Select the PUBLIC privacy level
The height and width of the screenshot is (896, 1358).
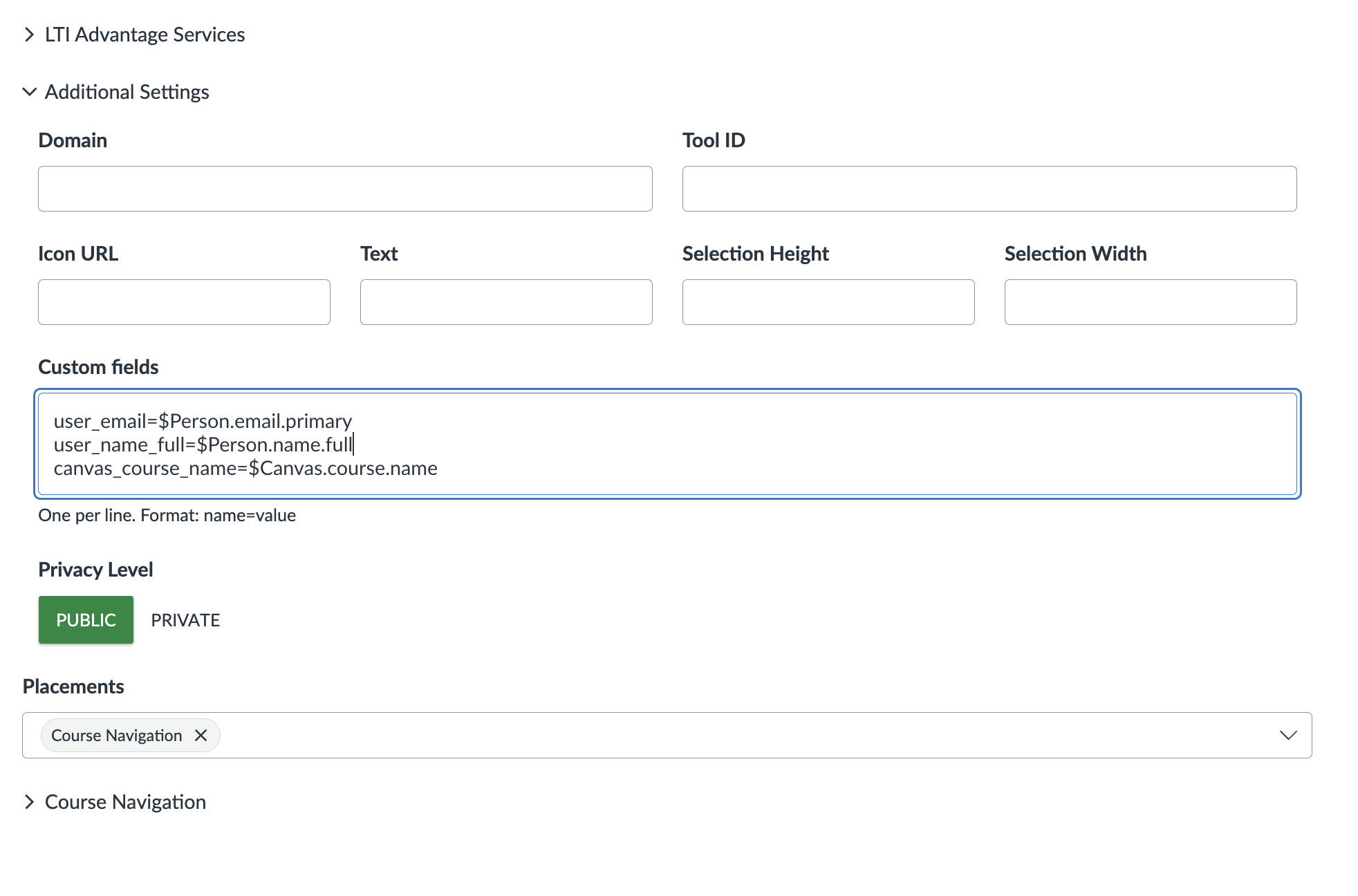click(x=86, y=619)
